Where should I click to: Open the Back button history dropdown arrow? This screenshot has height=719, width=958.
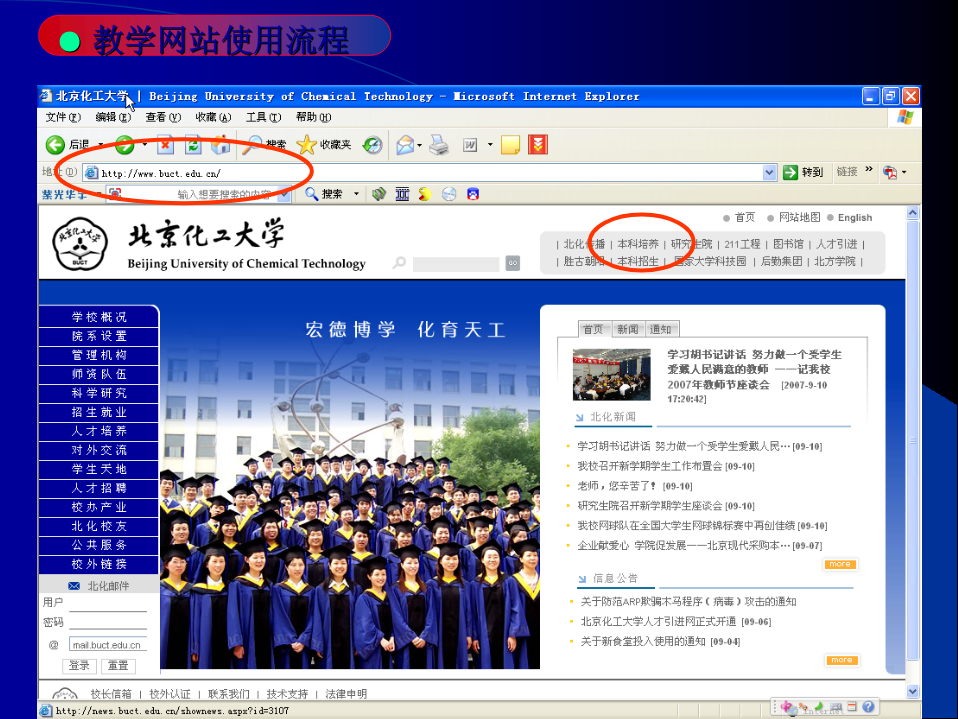pos(101,145)
